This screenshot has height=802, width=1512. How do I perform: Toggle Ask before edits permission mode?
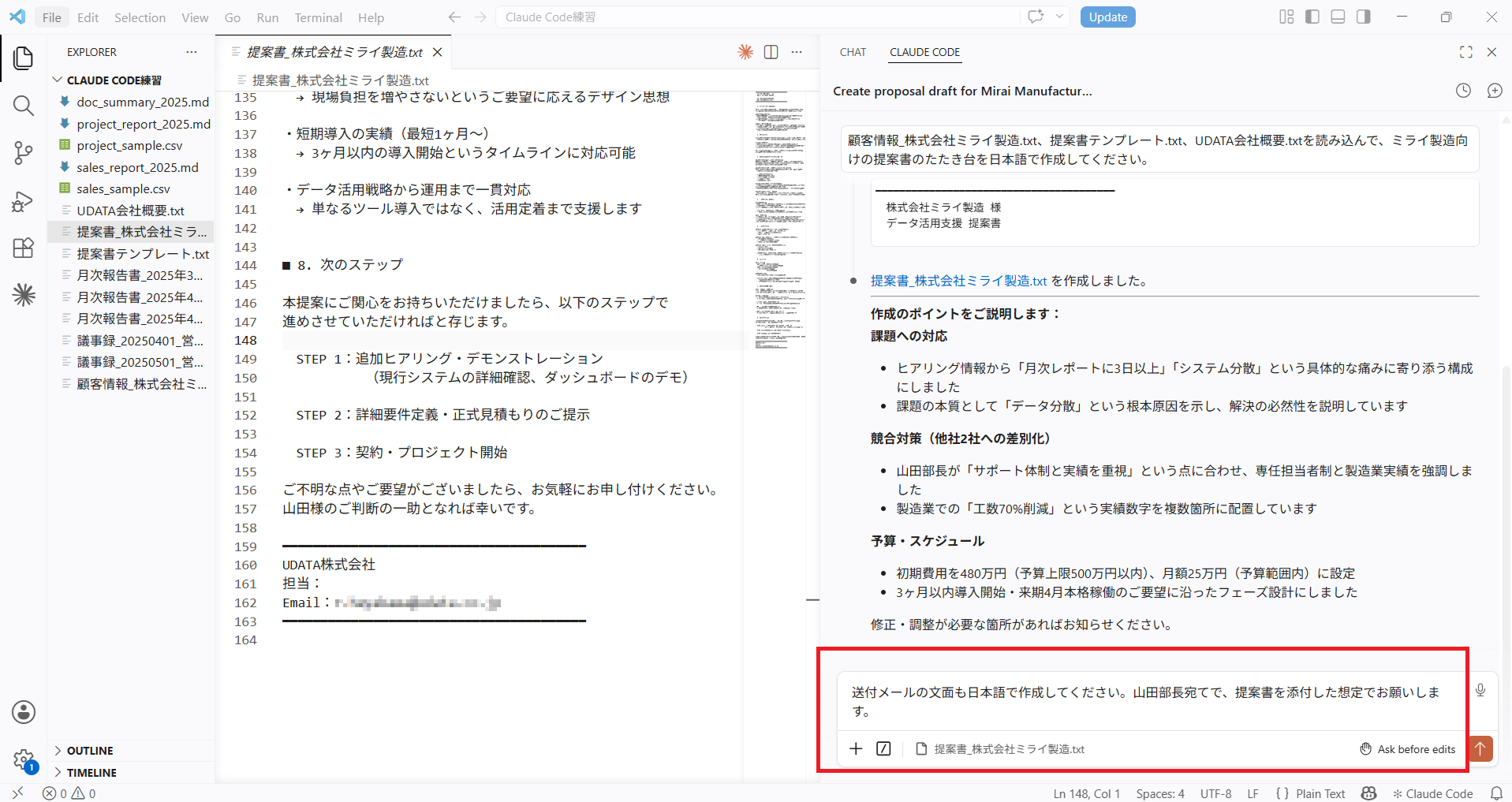(x=1408, y=749)
